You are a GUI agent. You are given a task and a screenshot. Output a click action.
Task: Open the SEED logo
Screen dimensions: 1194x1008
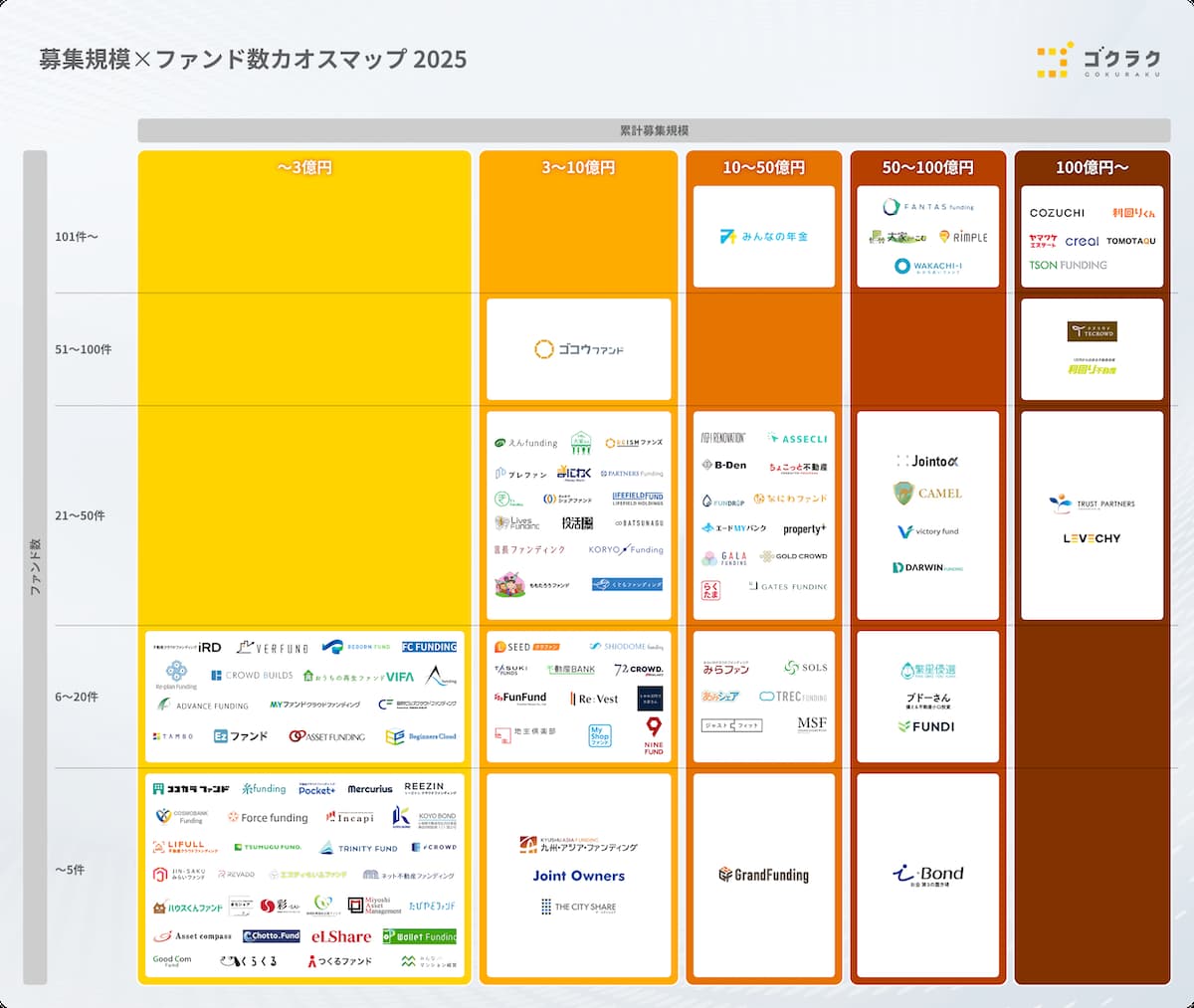[x=527, y=648]
